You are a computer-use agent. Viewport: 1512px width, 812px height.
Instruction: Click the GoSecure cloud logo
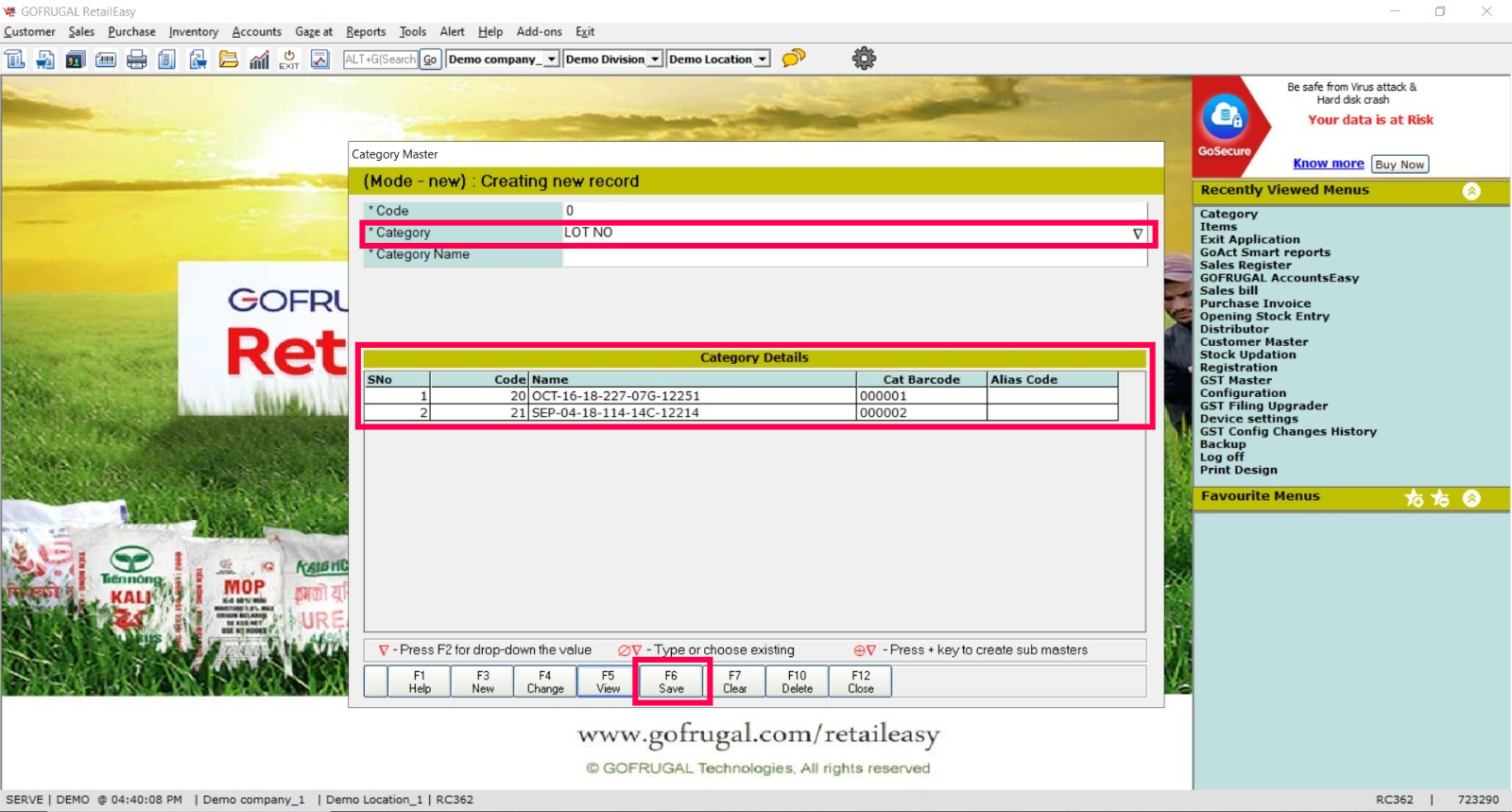tap(1226, 117)
